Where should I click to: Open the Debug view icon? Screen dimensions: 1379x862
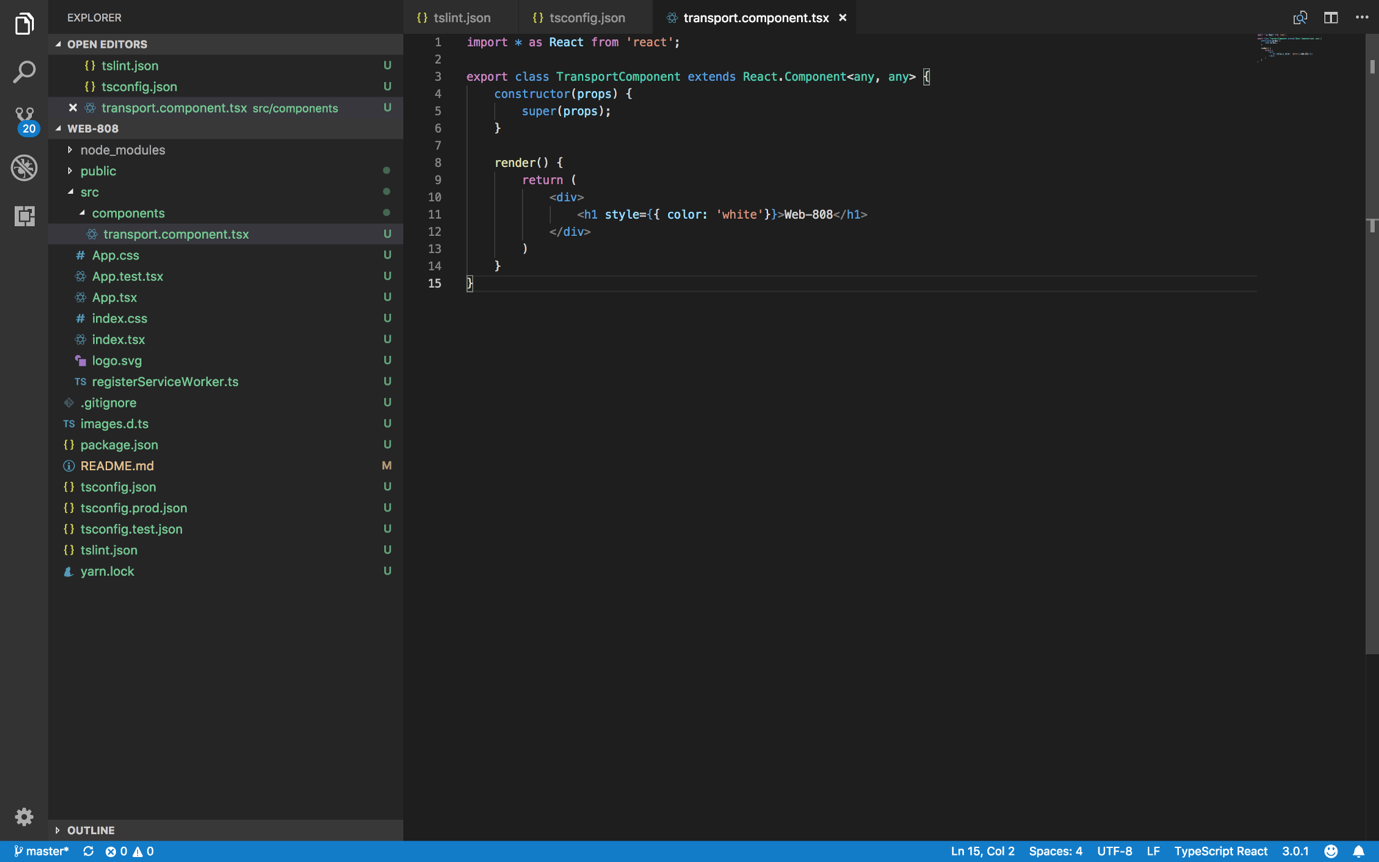coord(24,168)
